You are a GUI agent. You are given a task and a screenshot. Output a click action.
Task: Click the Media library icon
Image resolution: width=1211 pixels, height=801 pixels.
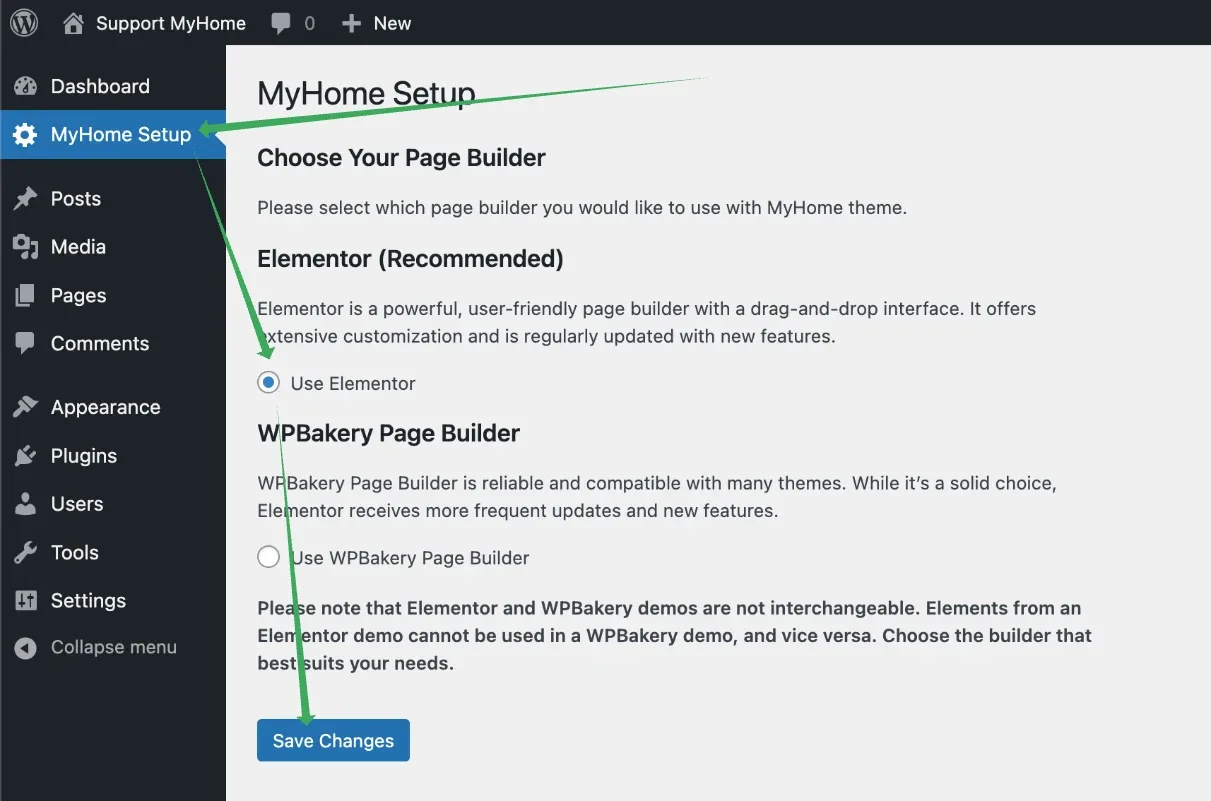tap(25, 247)
